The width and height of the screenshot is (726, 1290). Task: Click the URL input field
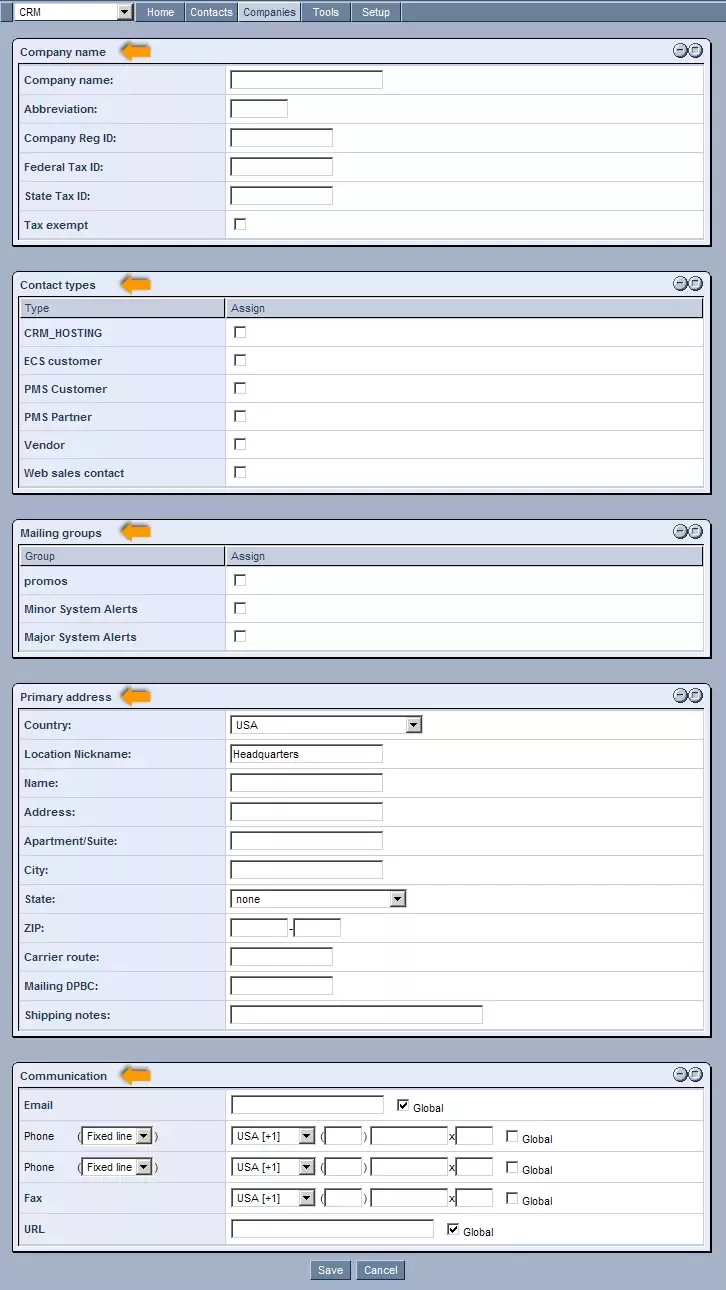coord(333,1229)
